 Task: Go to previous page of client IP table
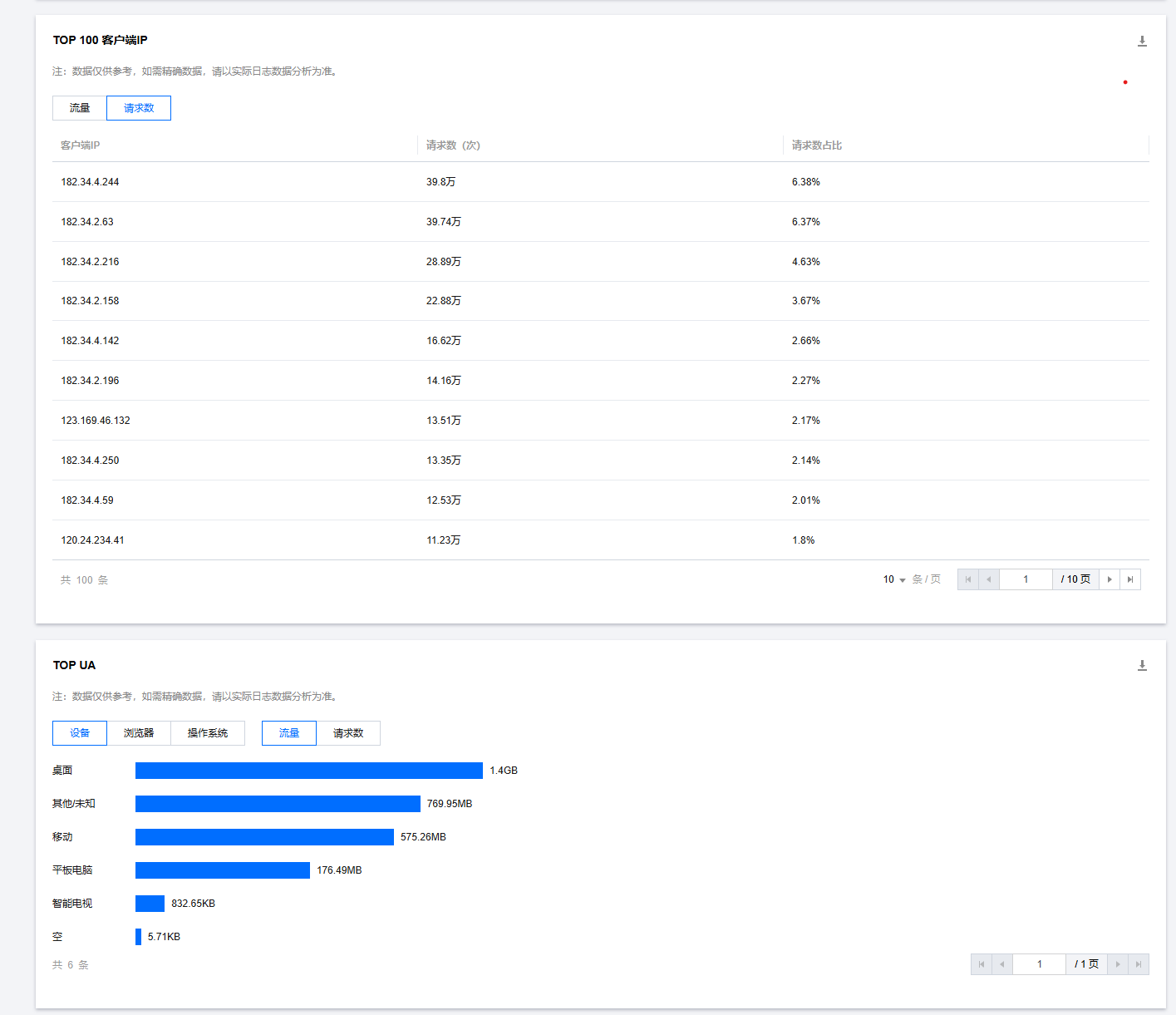point(989,579)
